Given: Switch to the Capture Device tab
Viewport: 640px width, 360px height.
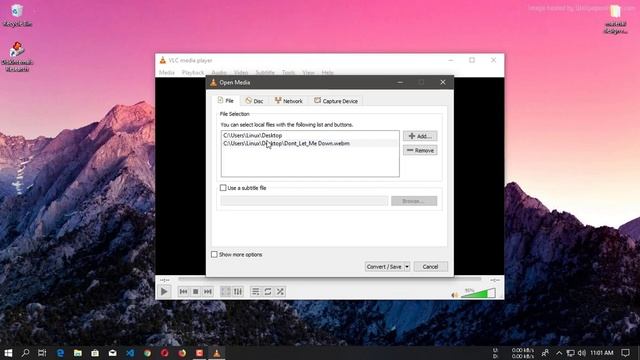Looking at the screenshot, I should pyautogui.click(x=336, y=101).
